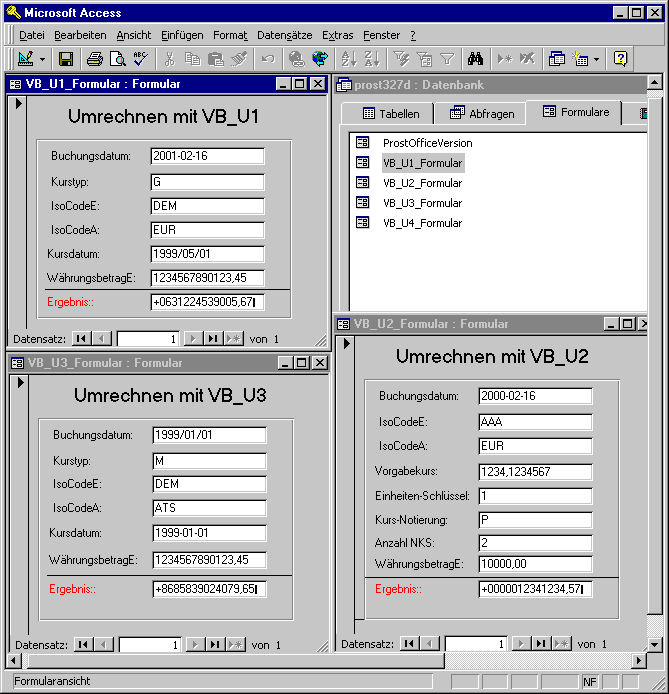Click Vorgabekurs field in VB_U2 form
669x694 pixels.
[x=535, y=472]
